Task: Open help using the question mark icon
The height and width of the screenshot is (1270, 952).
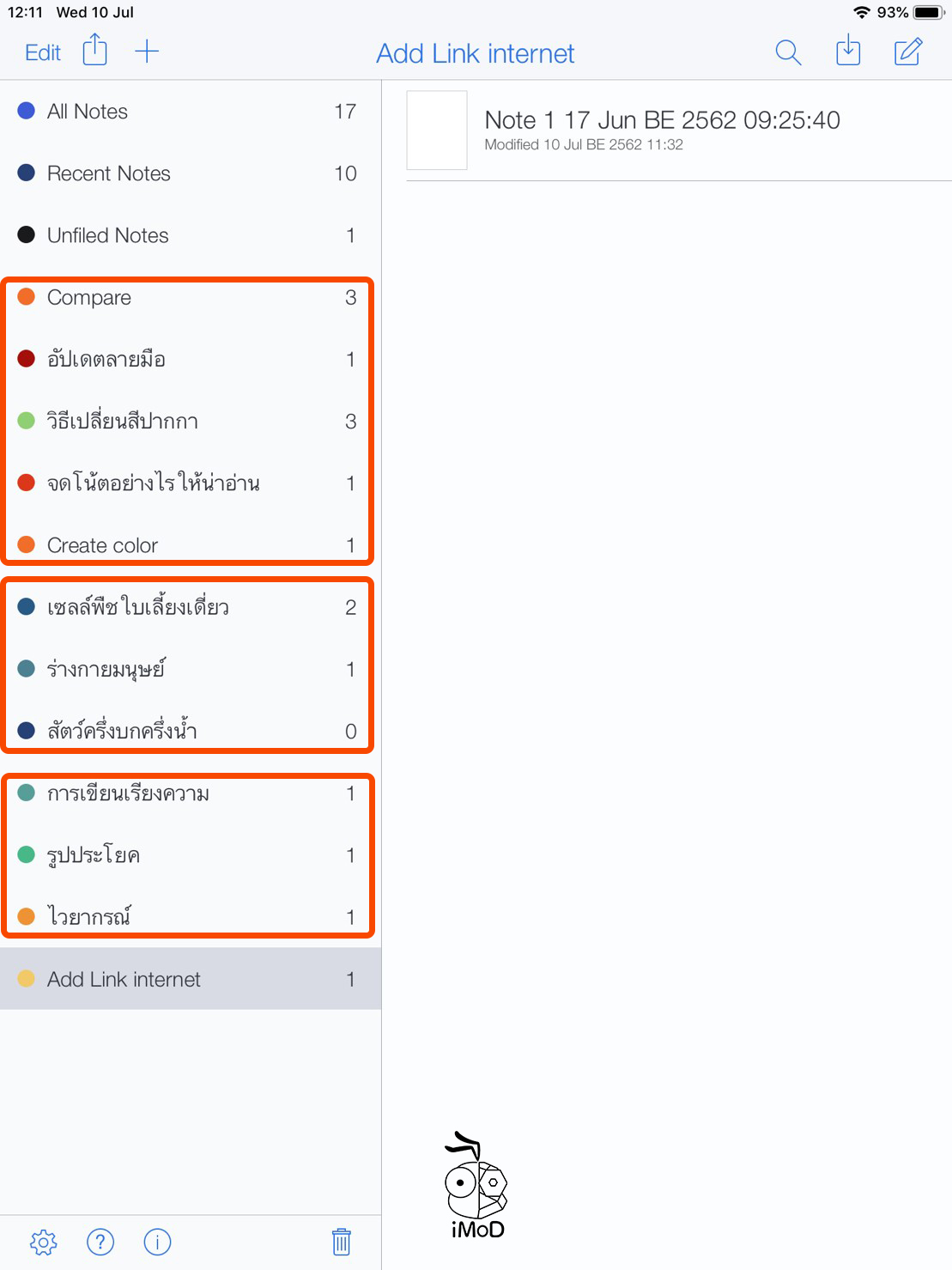Action: [x=100, y=1242]
